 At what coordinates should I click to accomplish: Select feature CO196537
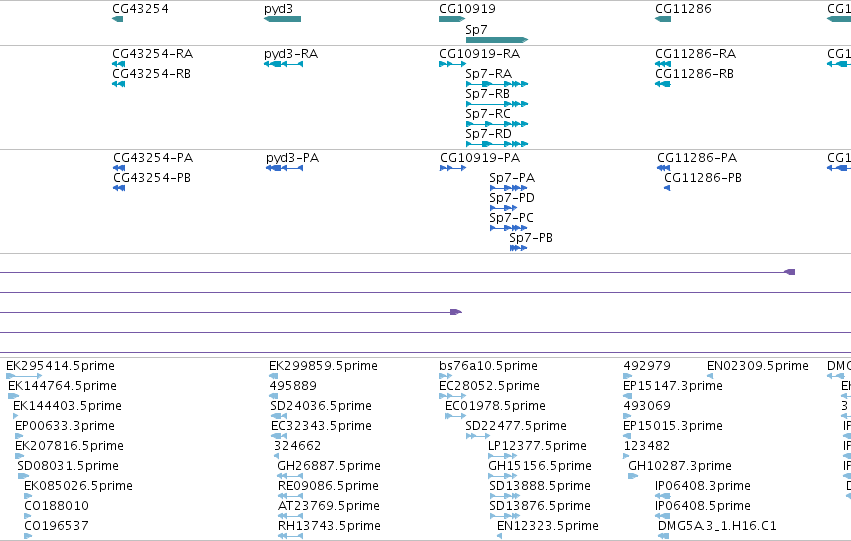click(28, 536)
